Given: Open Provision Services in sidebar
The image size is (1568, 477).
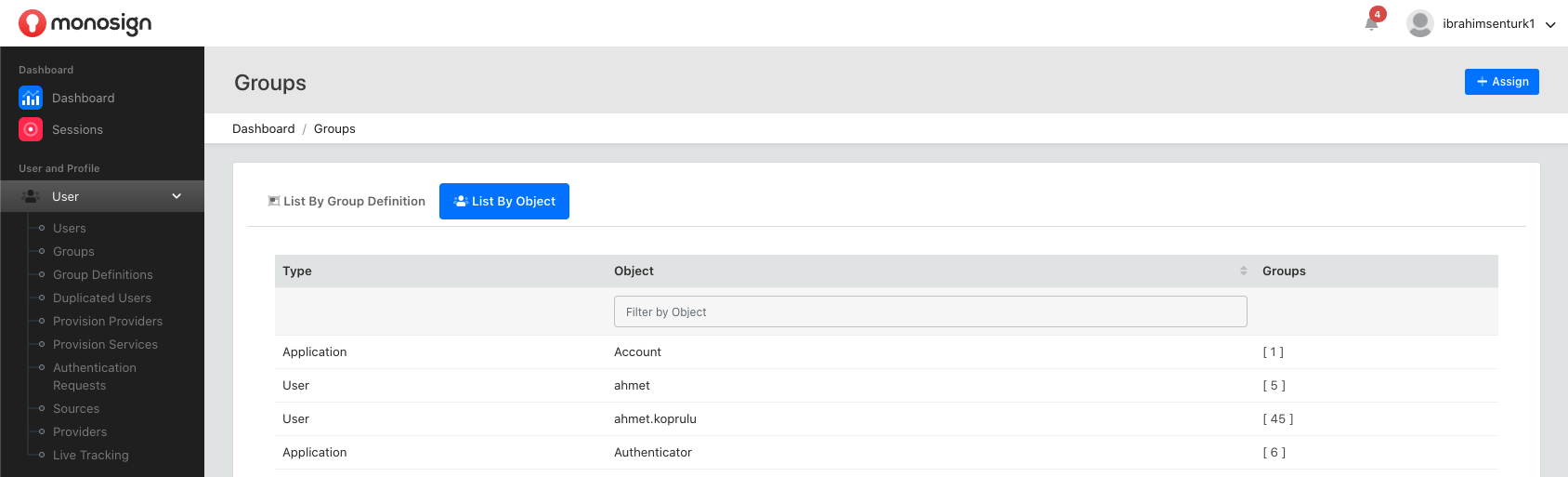Looking at the screenshot, I should (105, 344).
